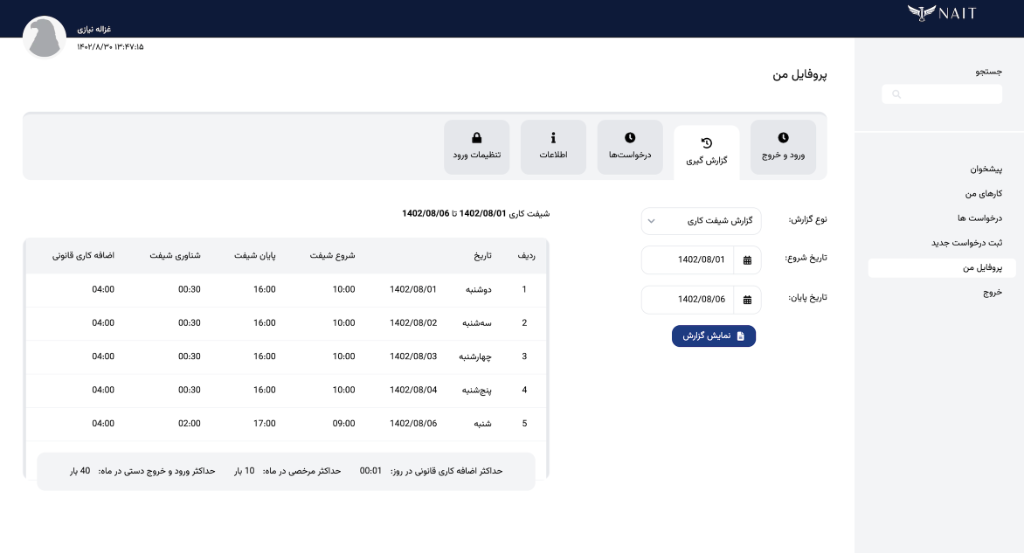Click the نمایش گزارش button
This screenshot has height=553, width=1024.
coord(714,336)
